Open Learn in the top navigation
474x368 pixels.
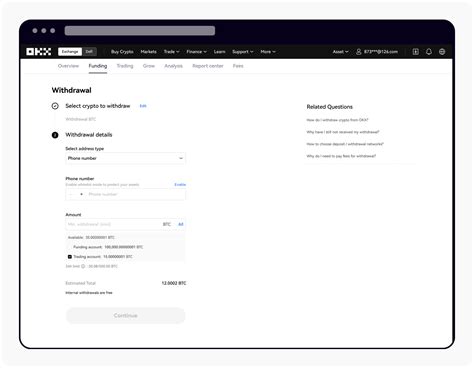pos(219,52)
